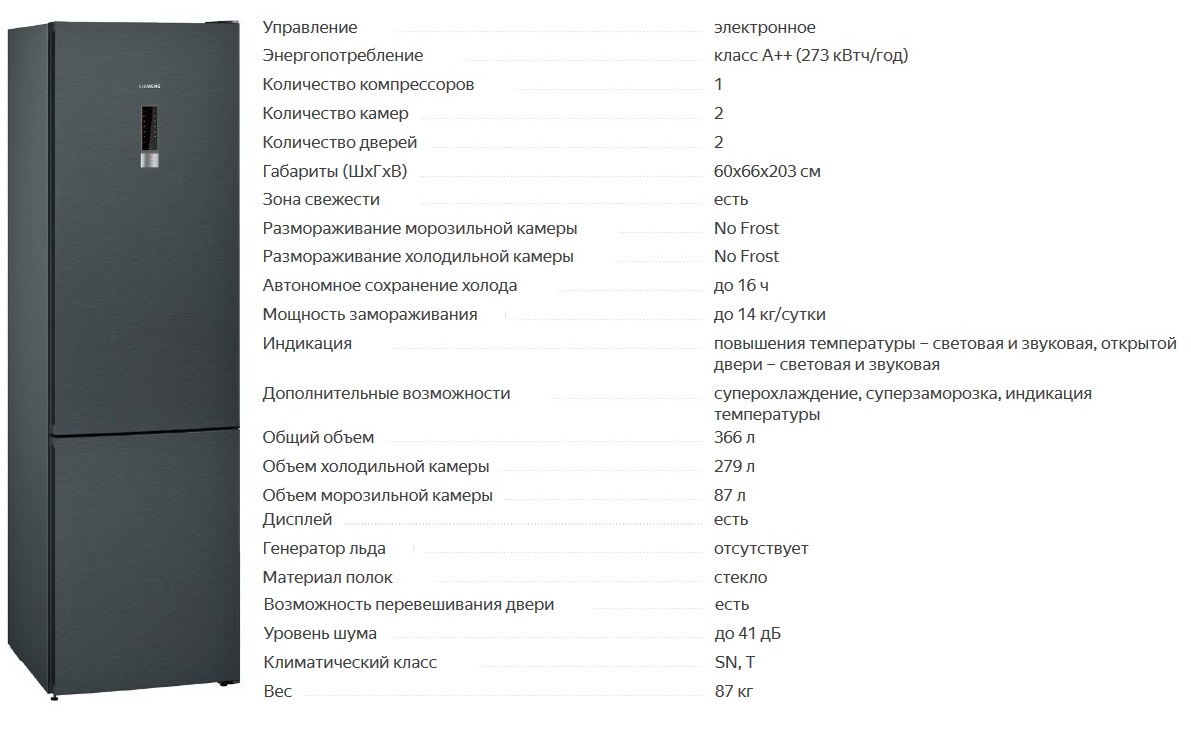Click the "Дополнительные возможности" label
The width and height of the screenshot is (1191, 729).
pyautogui.click(x=386, y=394)
